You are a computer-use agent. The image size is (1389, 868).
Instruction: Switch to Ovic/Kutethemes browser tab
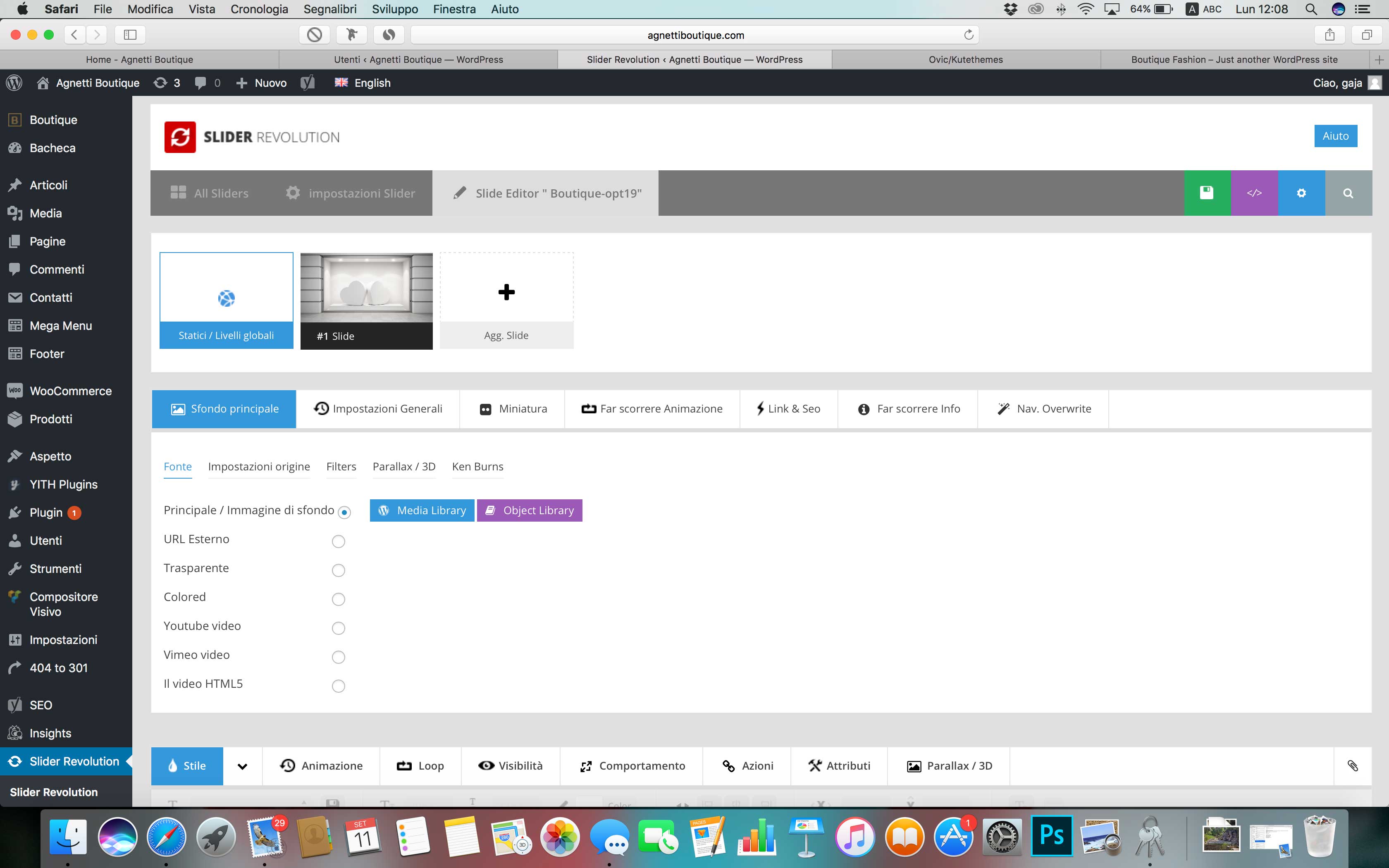point(965,60)
